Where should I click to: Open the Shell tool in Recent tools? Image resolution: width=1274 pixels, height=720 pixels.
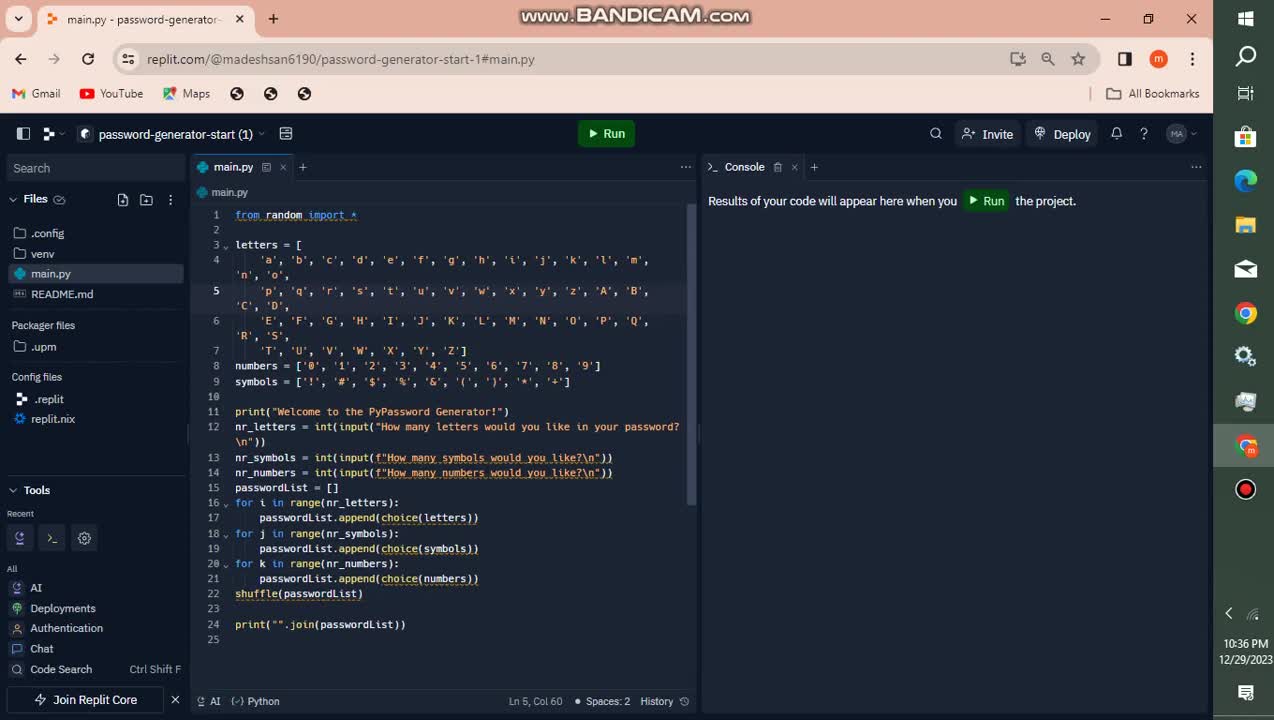coord(52,538)
